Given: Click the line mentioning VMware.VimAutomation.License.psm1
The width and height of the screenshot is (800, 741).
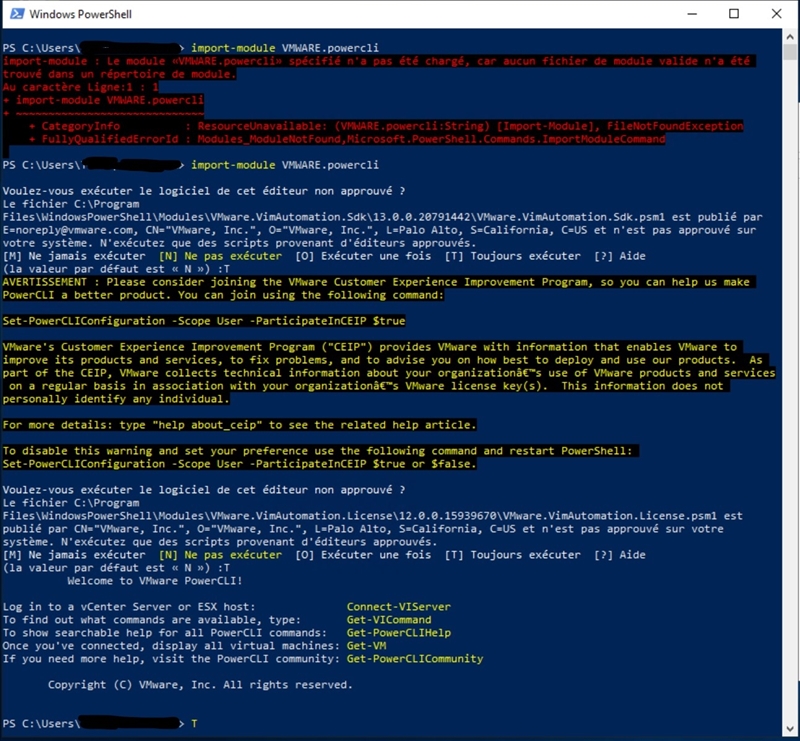Looking at the screenshot, I should pyautogui.click(x=372, y=516).
